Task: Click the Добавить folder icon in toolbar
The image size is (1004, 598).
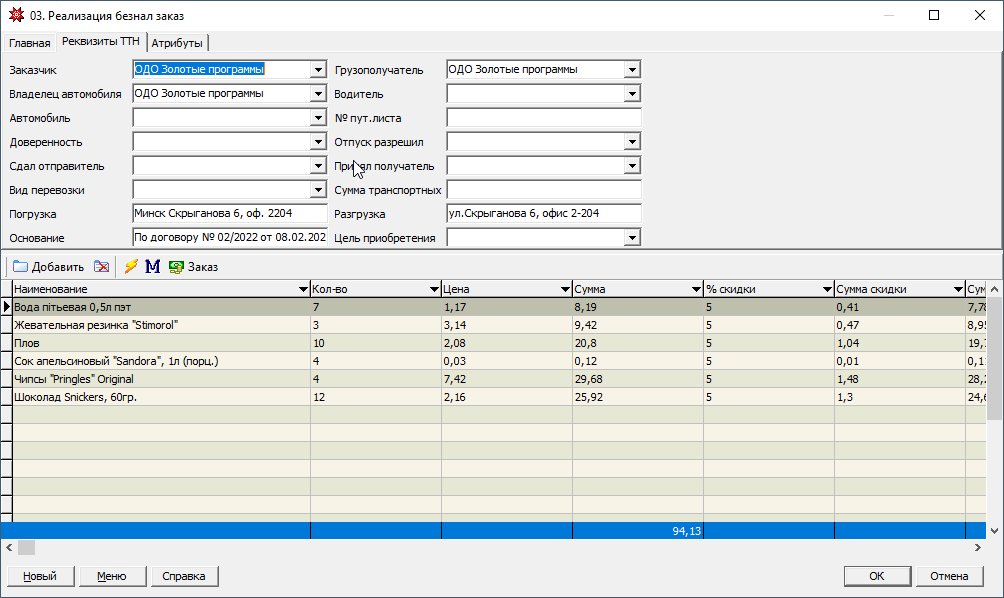Action: 20,267
